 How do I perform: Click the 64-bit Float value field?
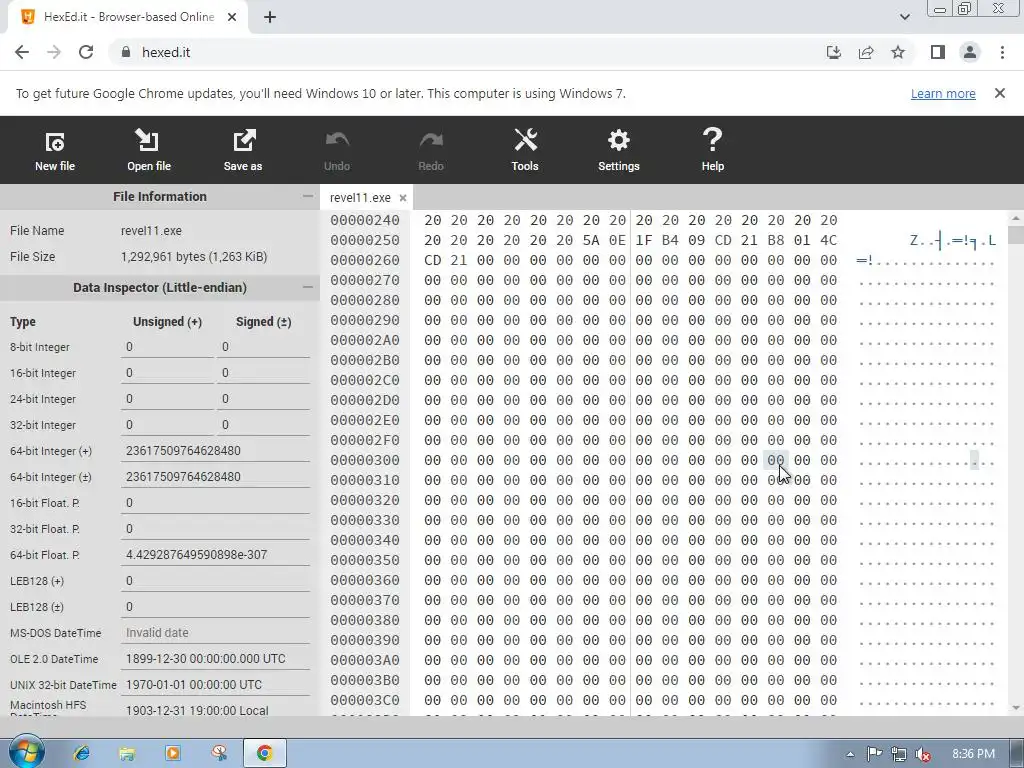pyautogui.click(x=215, y=554)
